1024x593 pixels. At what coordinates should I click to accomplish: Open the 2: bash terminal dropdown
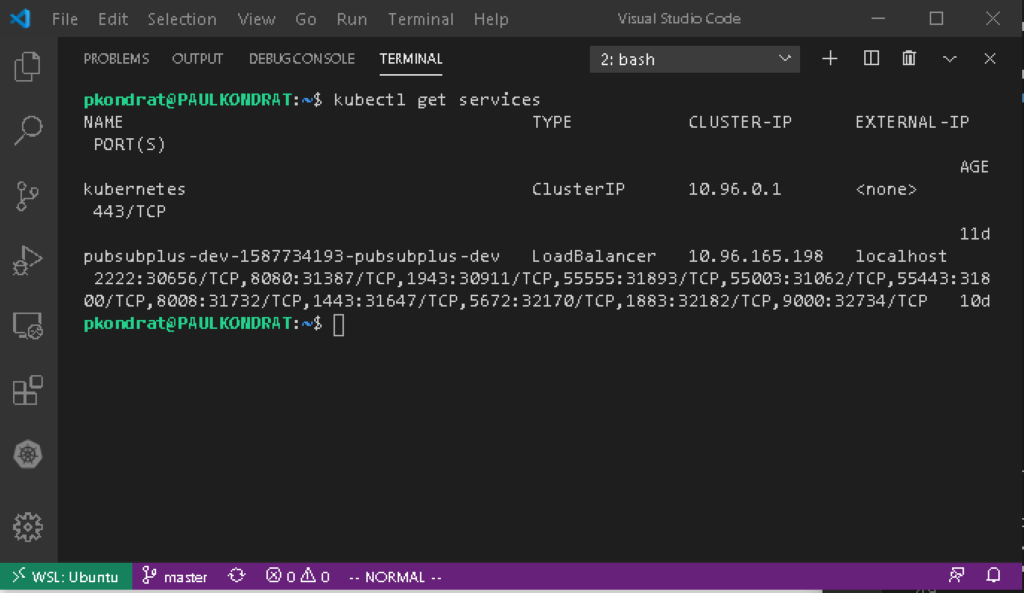point(694,58)
